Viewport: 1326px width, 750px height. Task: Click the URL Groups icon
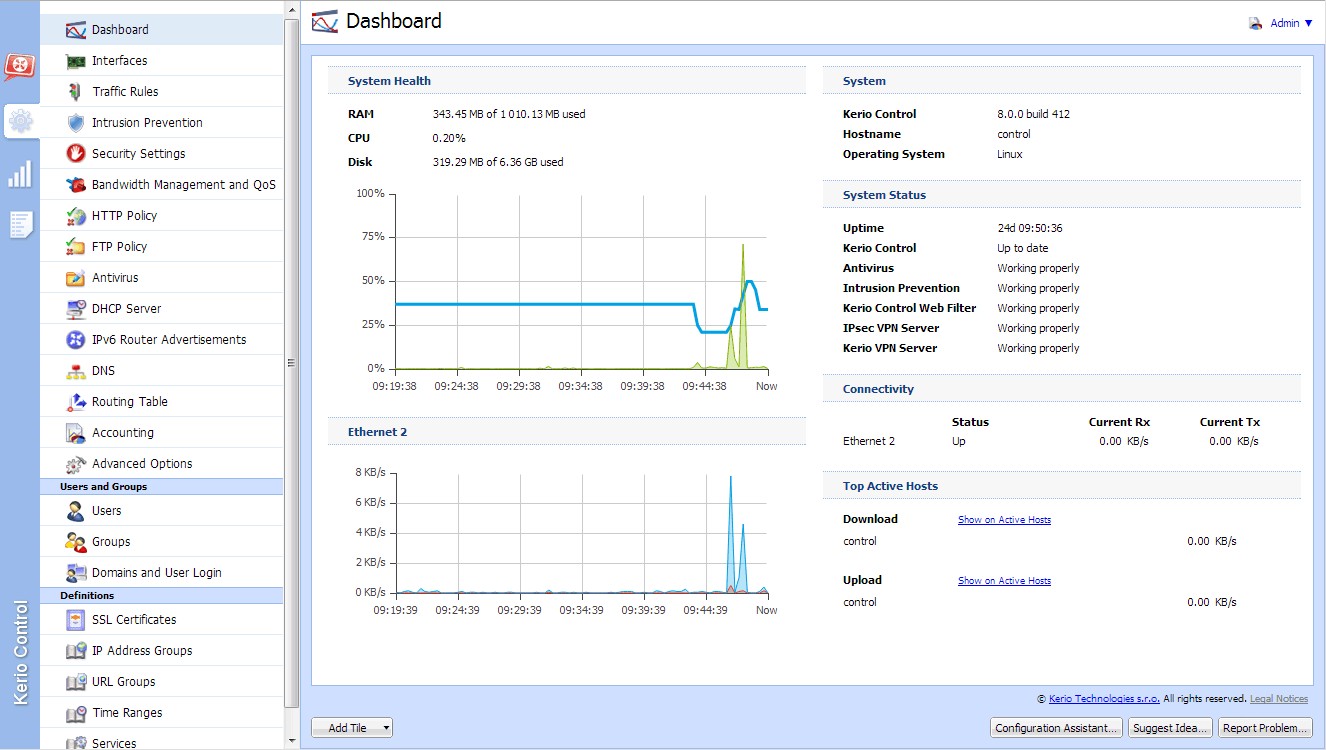click(76, 682)
